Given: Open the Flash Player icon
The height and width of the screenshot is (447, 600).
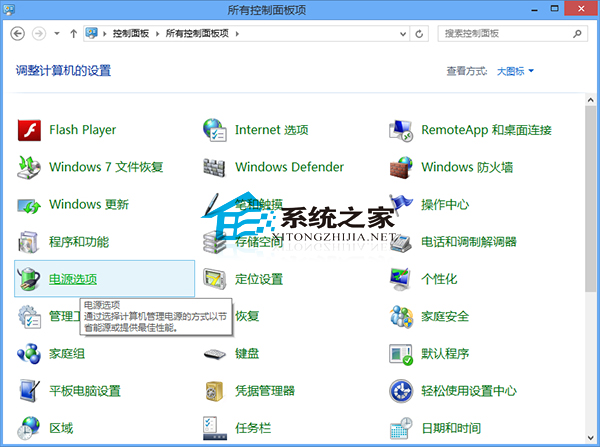Looking at the screenshot, I should tap(29, 130).
